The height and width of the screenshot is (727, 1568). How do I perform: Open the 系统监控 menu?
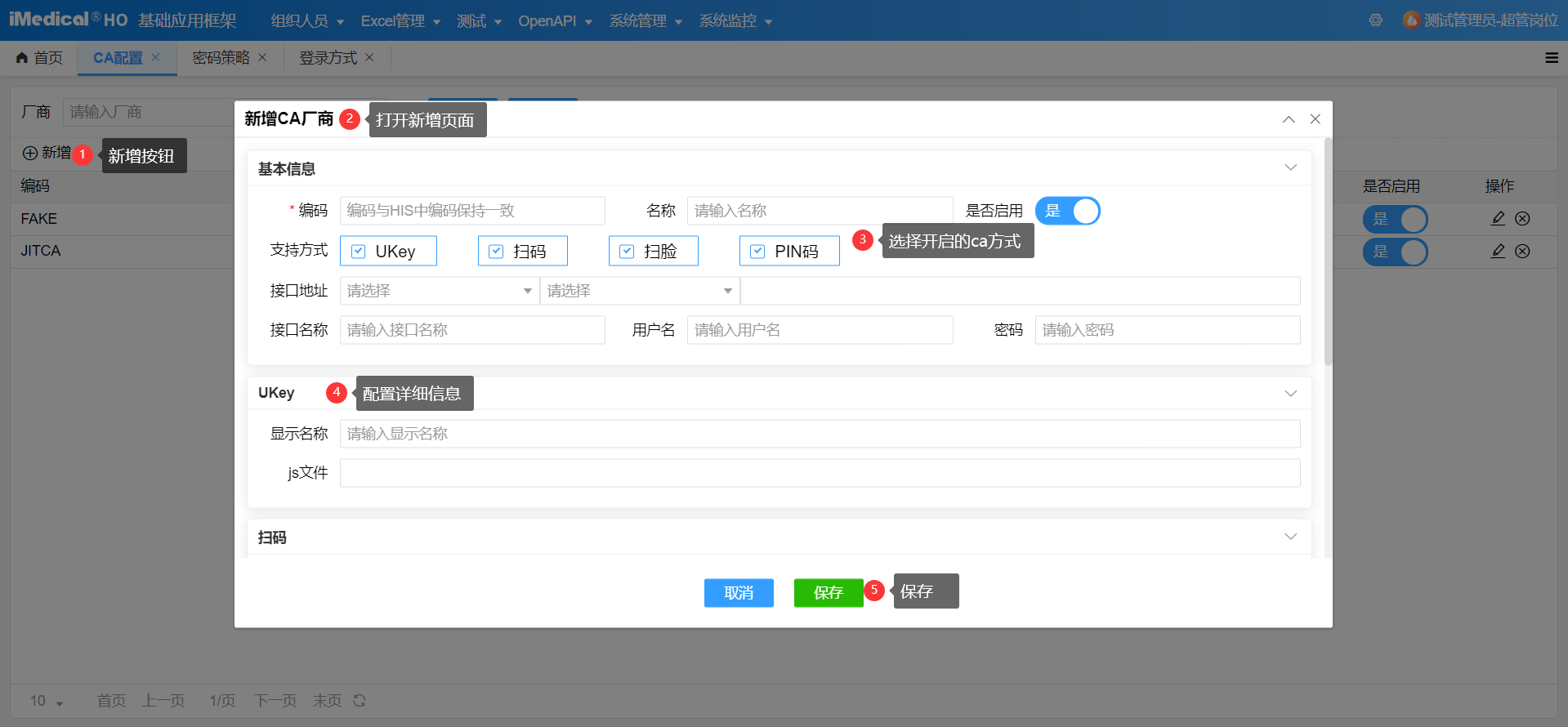pyautogui.click(x=735, y=21)
